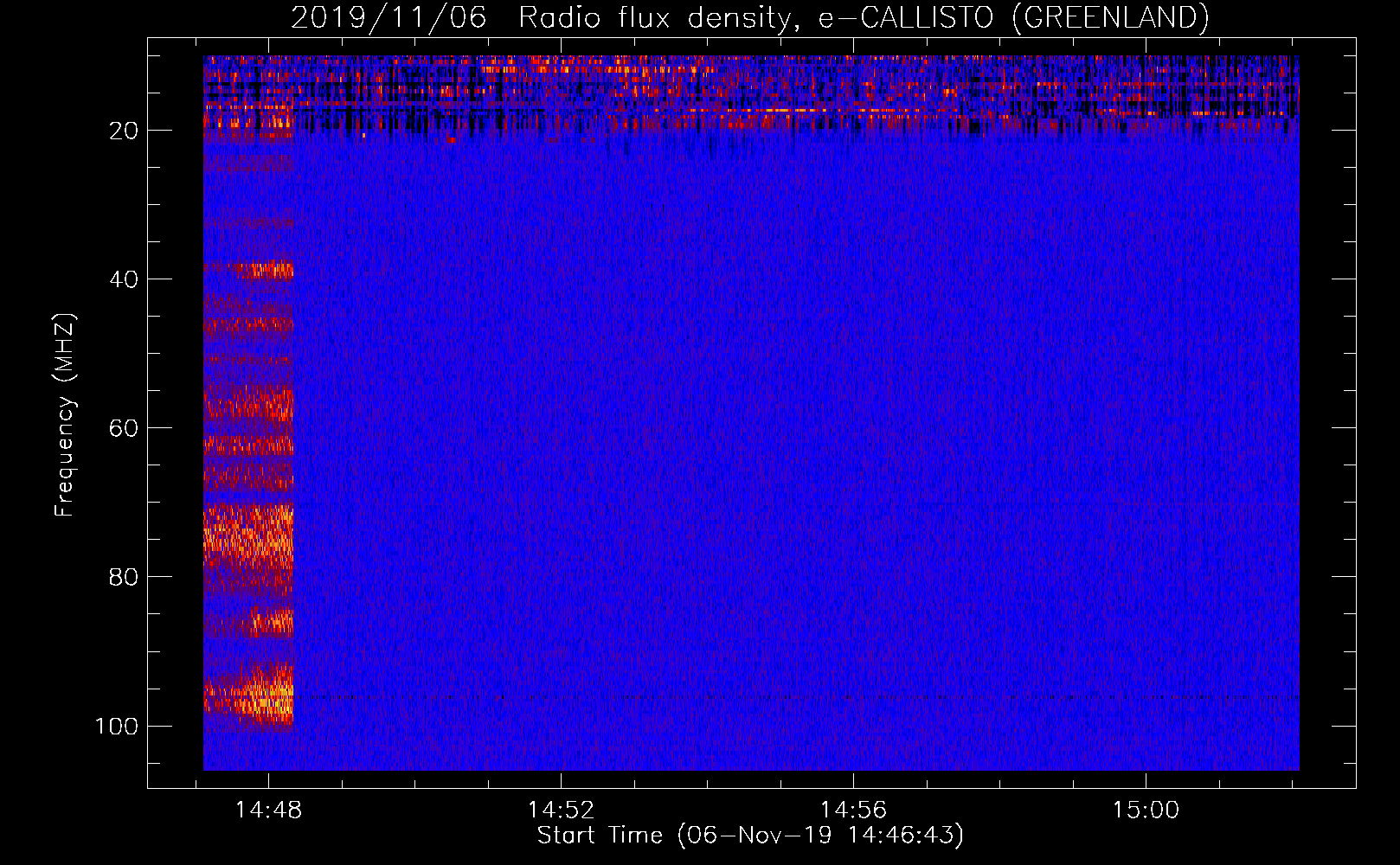The height and width of the screenshot is (865, 1400).
Task: Click the '20' frequency tick label
Action: (x=123, y=131)
